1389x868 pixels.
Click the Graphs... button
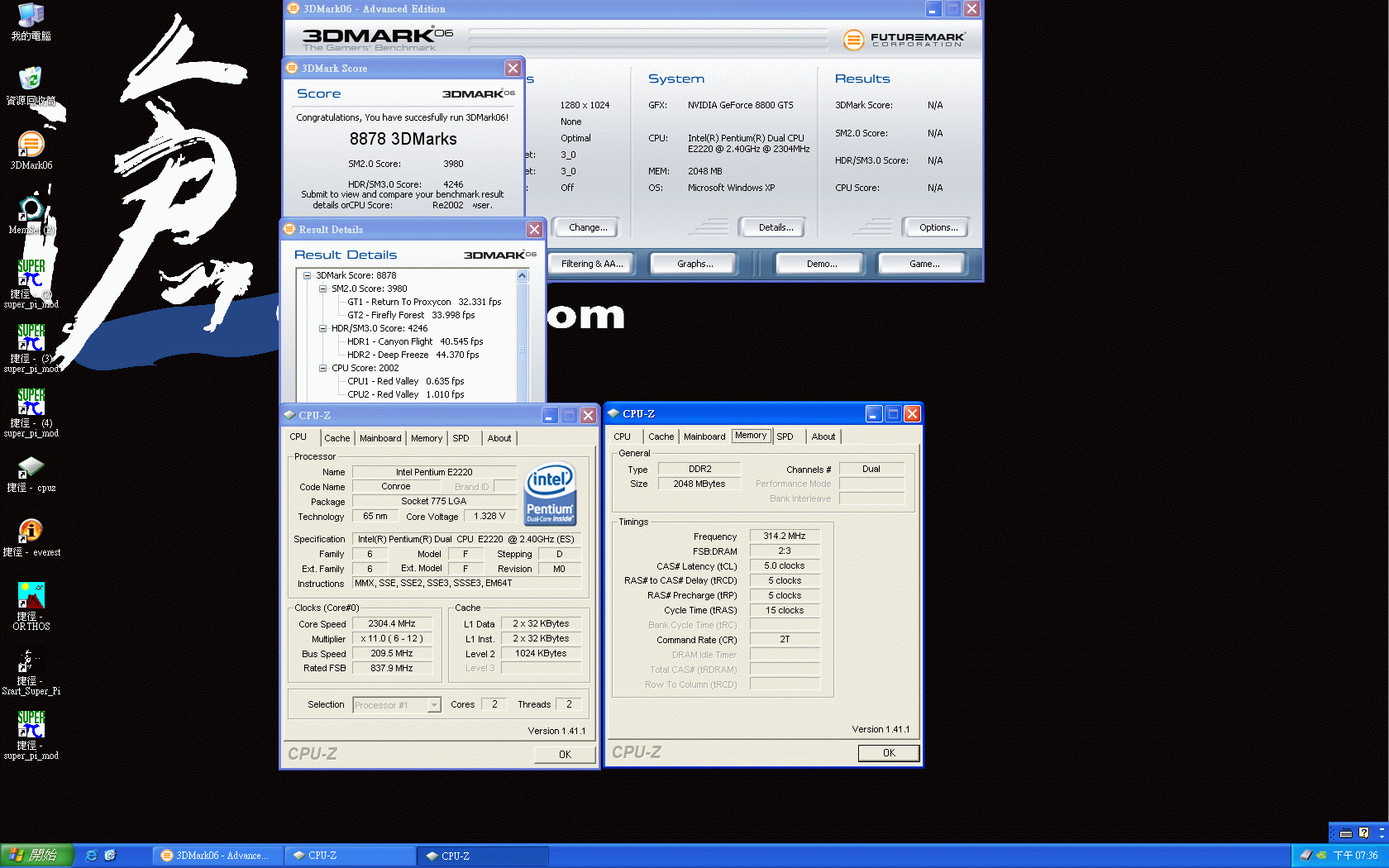[x=694, y=264]
